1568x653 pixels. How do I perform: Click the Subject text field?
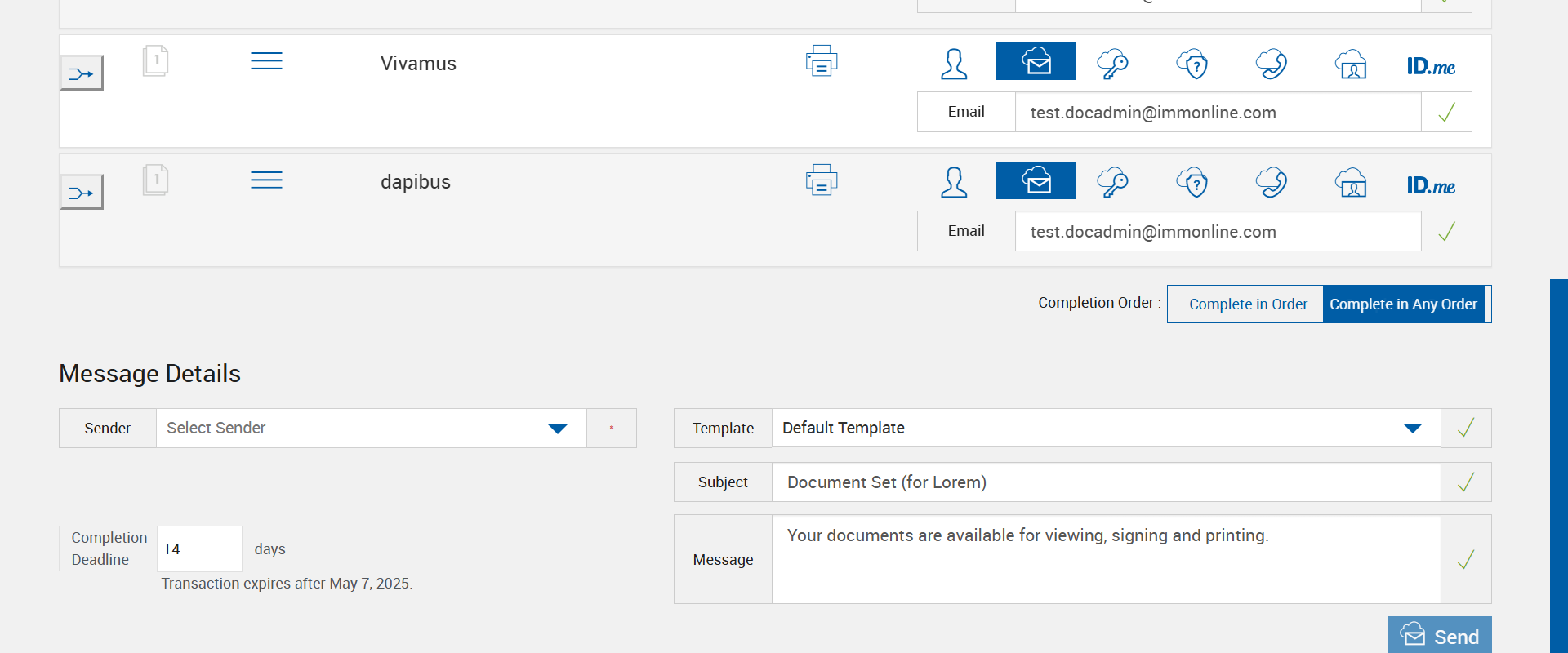tap(1106, 482)
